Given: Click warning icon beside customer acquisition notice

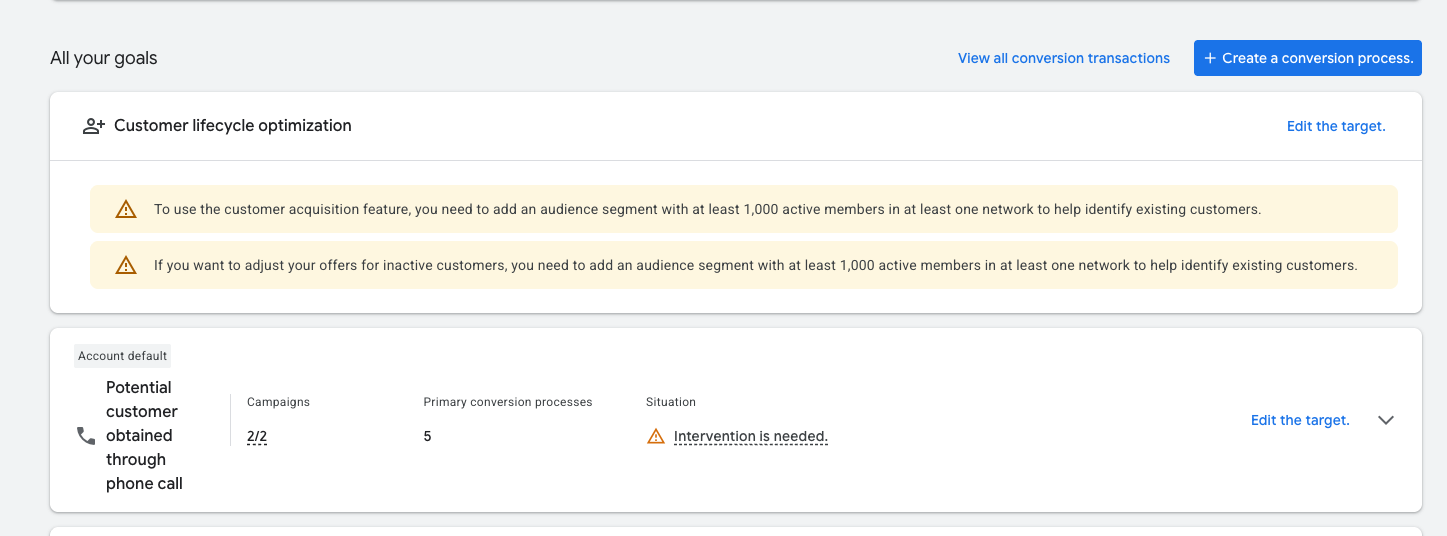Looking at the screenshot, I should pyautogui.click(x=125, y=210).
